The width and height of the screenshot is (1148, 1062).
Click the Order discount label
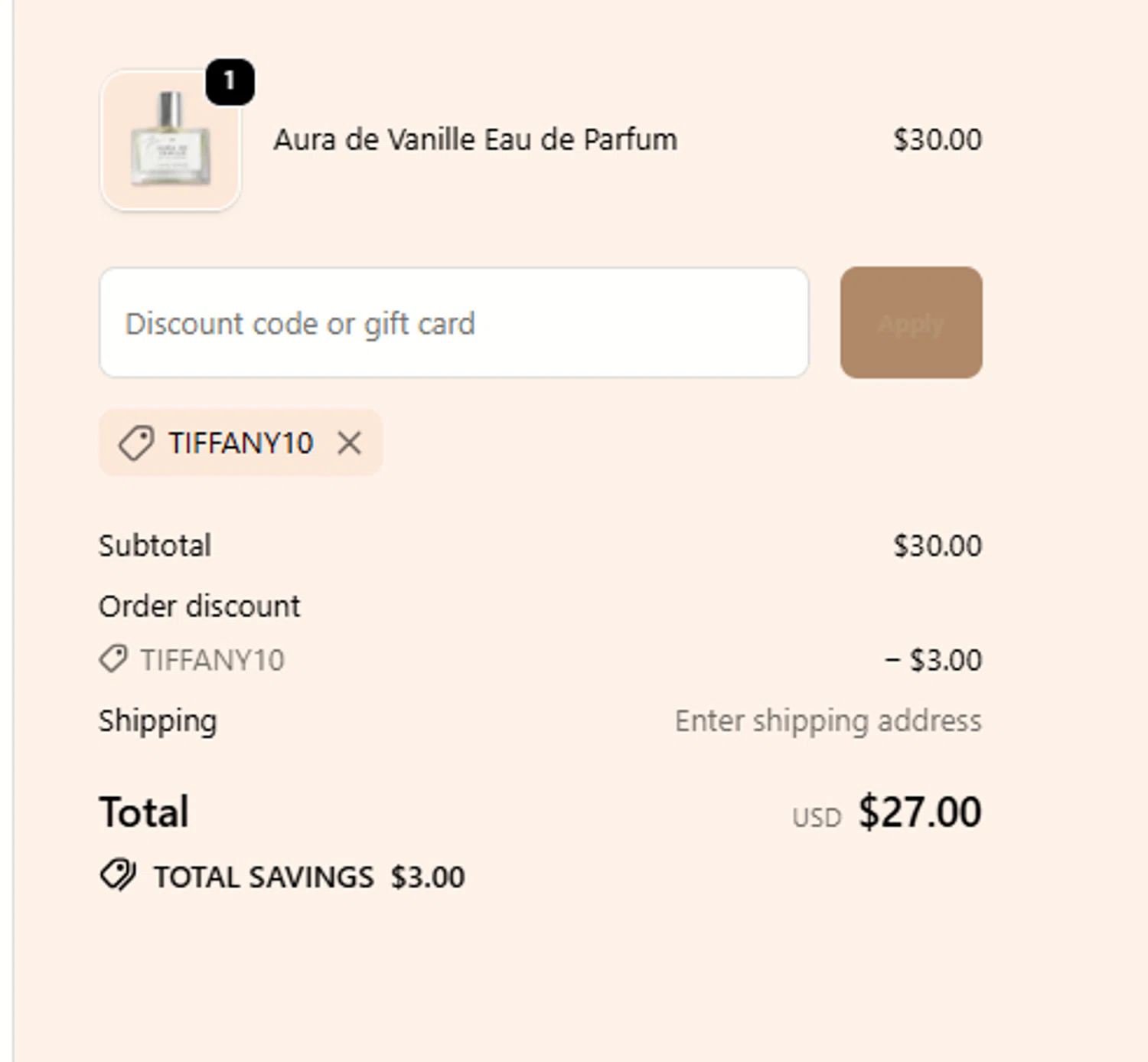click(199, 606)
